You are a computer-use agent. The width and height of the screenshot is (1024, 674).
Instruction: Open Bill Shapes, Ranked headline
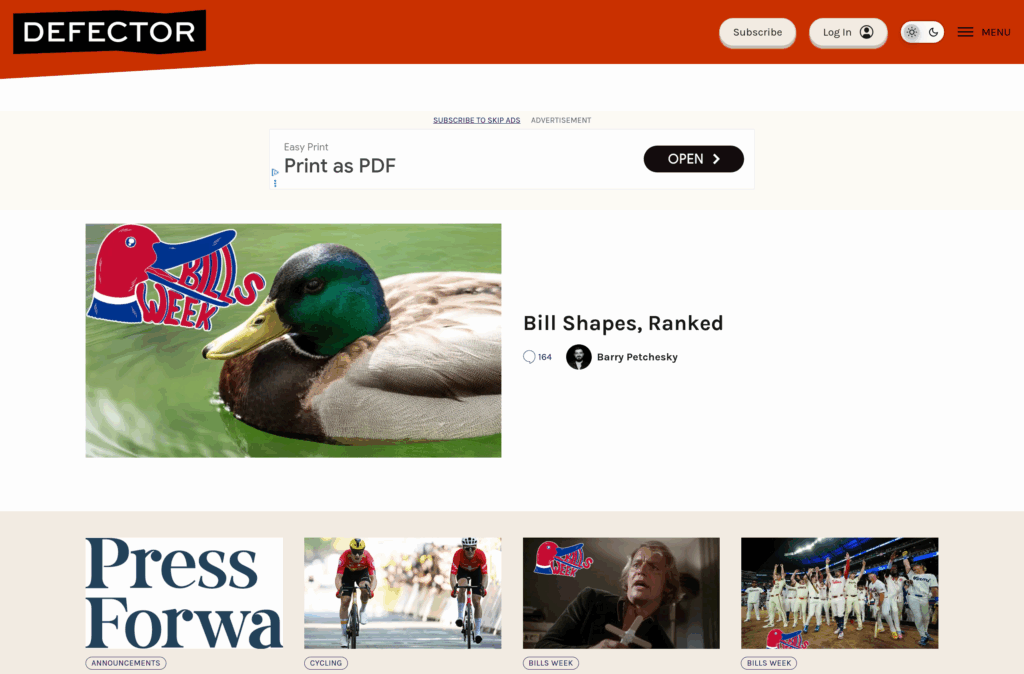(623, 323)
